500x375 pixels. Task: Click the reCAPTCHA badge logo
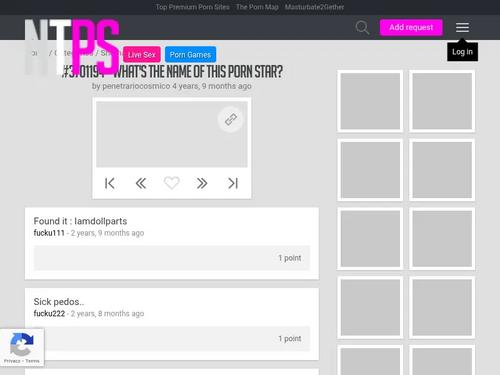pyautogui.click(x=22, y=344)
